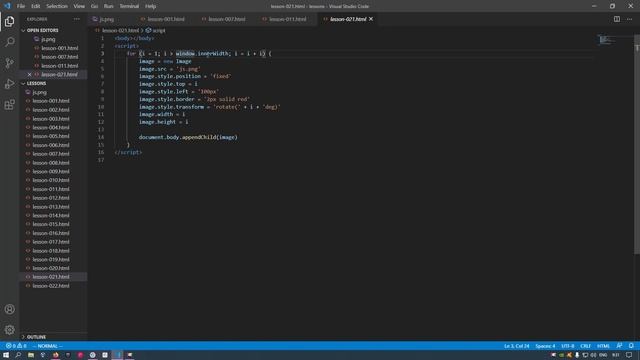
Task: Place cursor on document.body.appendChild line
Action: (188, 137)
